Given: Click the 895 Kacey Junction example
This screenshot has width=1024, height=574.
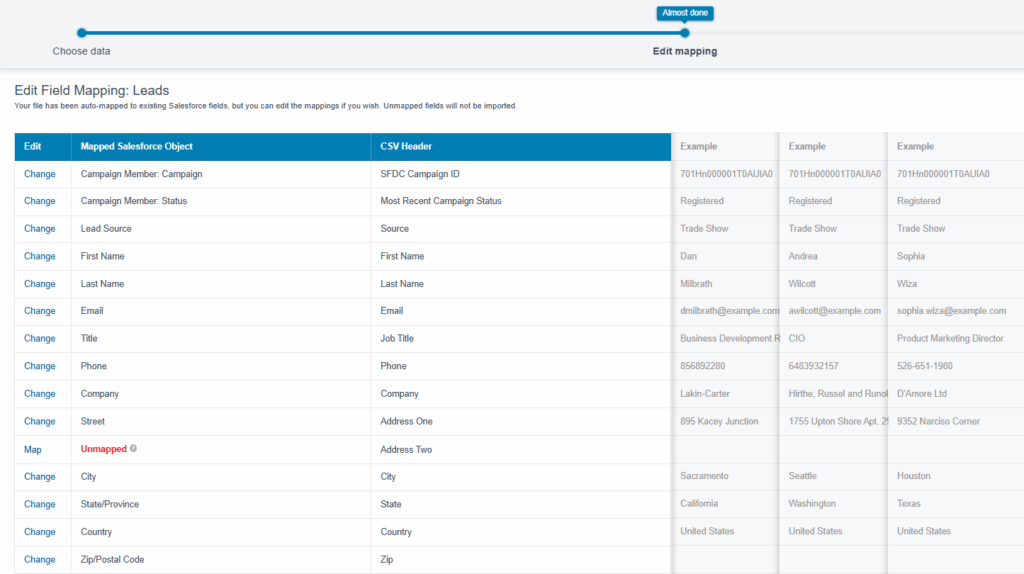Looking at the screenshot, I should pos(719,421).
